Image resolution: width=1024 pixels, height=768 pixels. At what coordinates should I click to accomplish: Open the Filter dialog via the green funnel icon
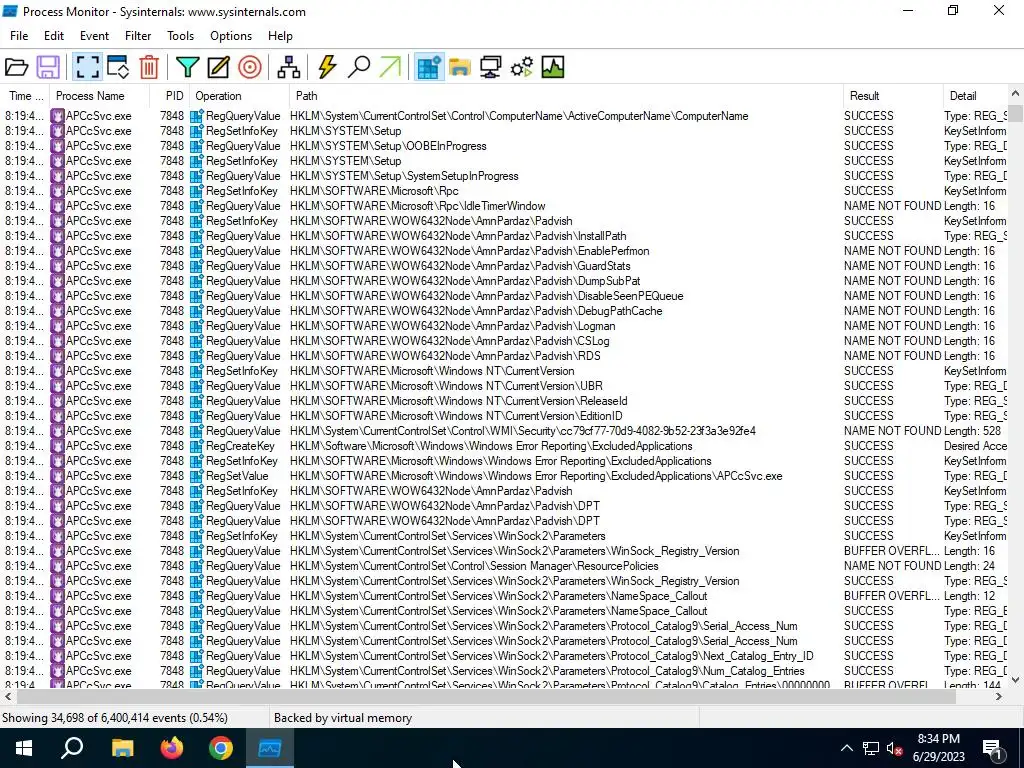coord(187,67)
